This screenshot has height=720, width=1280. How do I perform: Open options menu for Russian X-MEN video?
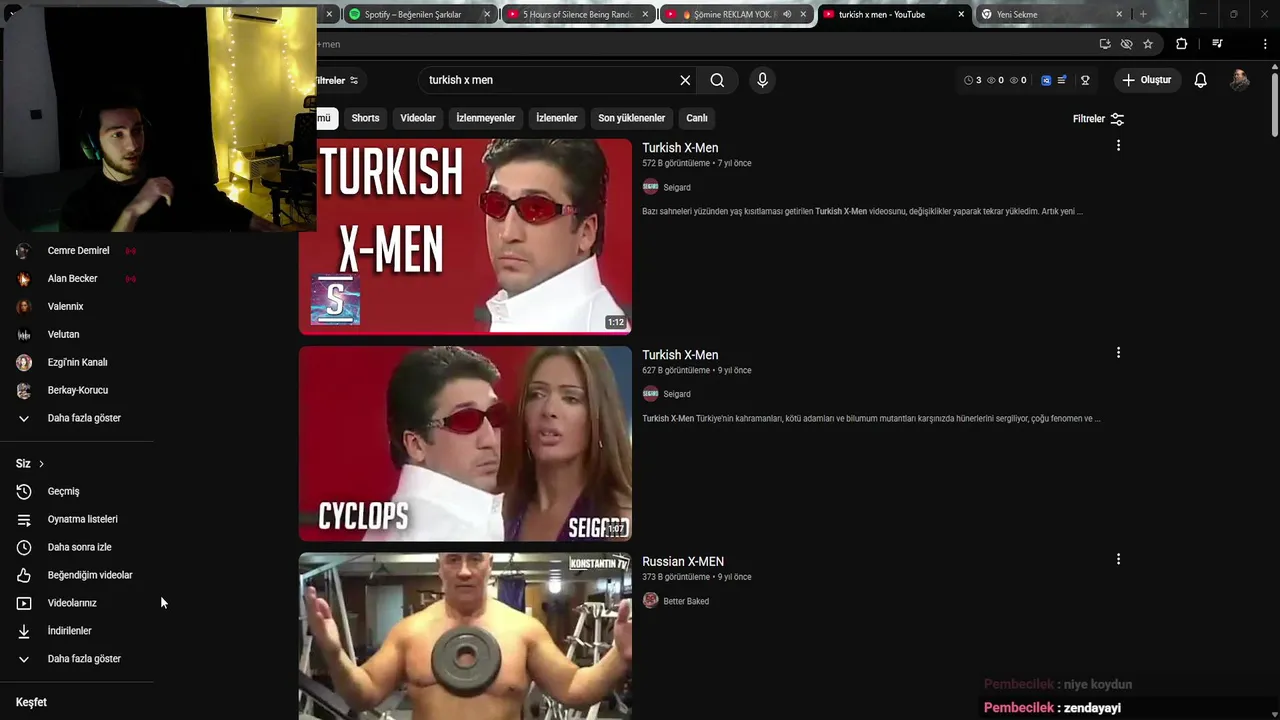pyautogui.click(x=1118, y=560)
